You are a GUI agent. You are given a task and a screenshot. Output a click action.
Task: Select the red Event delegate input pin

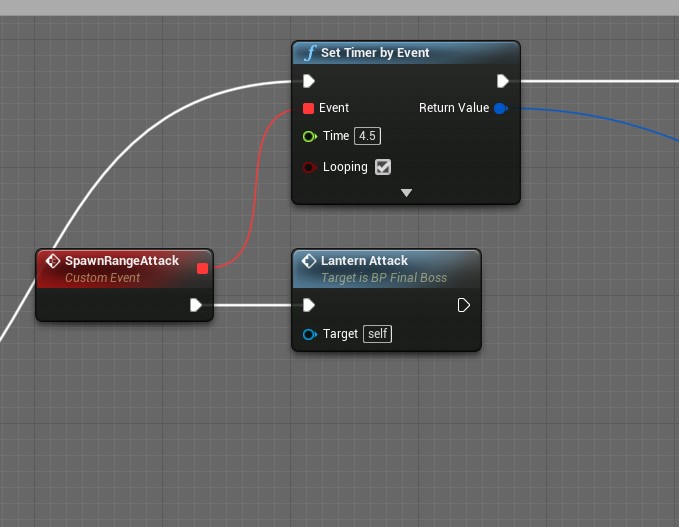tap(309, 108)
